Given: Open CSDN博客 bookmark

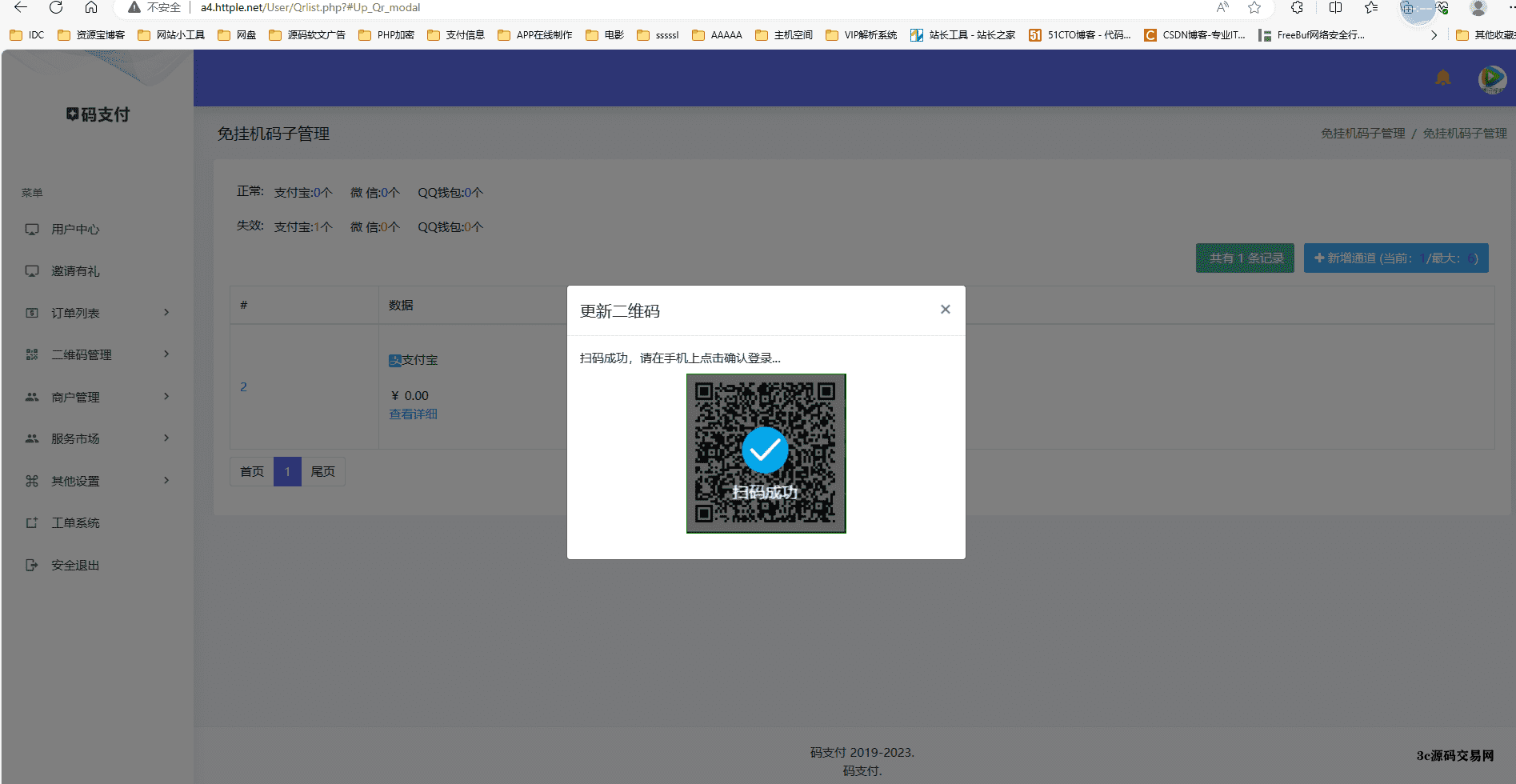Looking at the screenshot, I should click(1194, 35).
